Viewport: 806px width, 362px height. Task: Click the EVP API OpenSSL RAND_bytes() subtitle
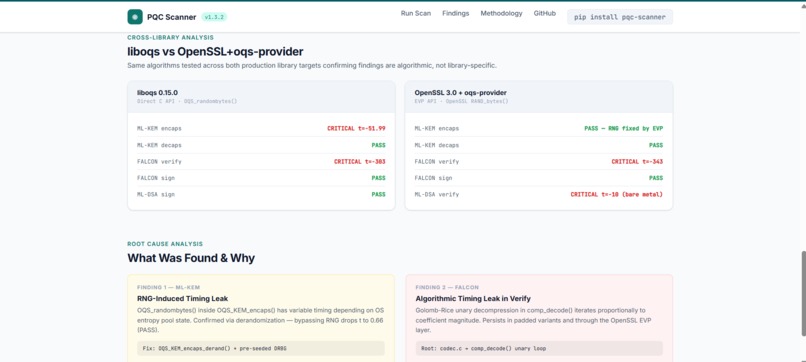coord(461,101)
